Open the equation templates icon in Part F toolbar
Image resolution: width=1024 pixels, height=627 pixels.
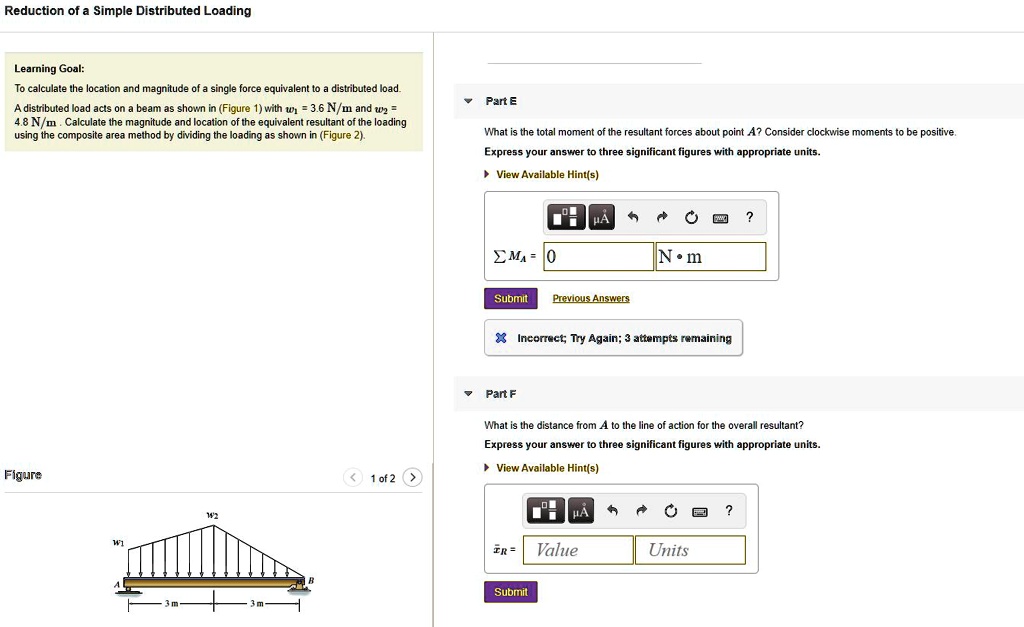click(x=546, y=511)
